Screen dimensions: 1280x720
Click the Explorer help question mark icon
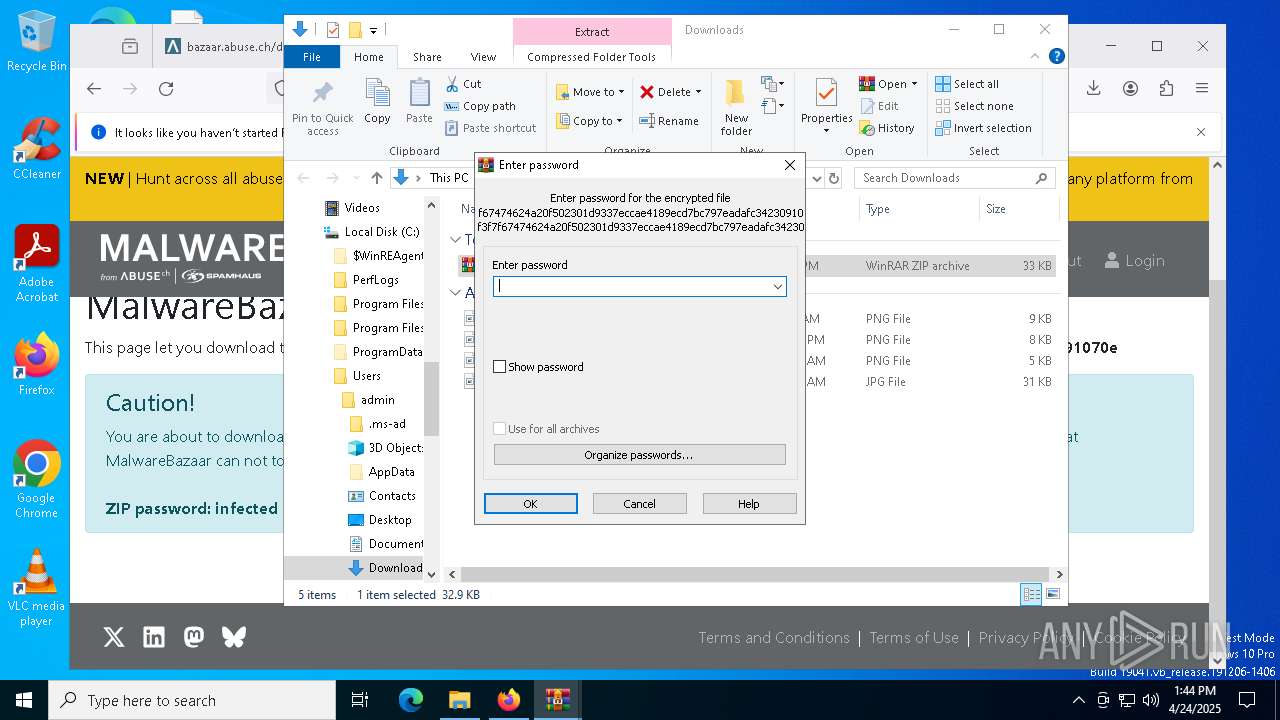(1056, 57)
